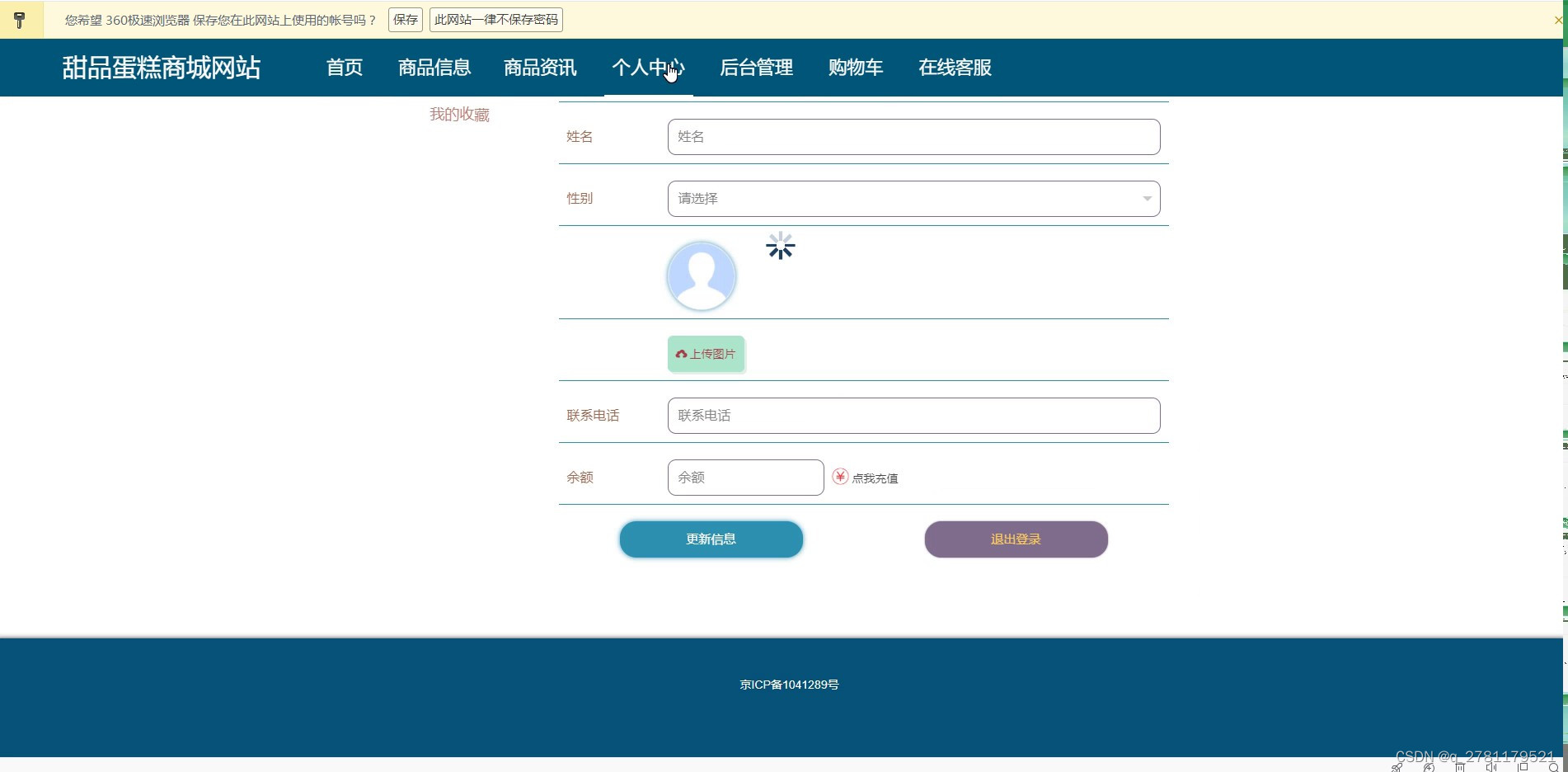Open 商品信息 navigation item
1568x772 pixels.
click(x=434, y=68)
